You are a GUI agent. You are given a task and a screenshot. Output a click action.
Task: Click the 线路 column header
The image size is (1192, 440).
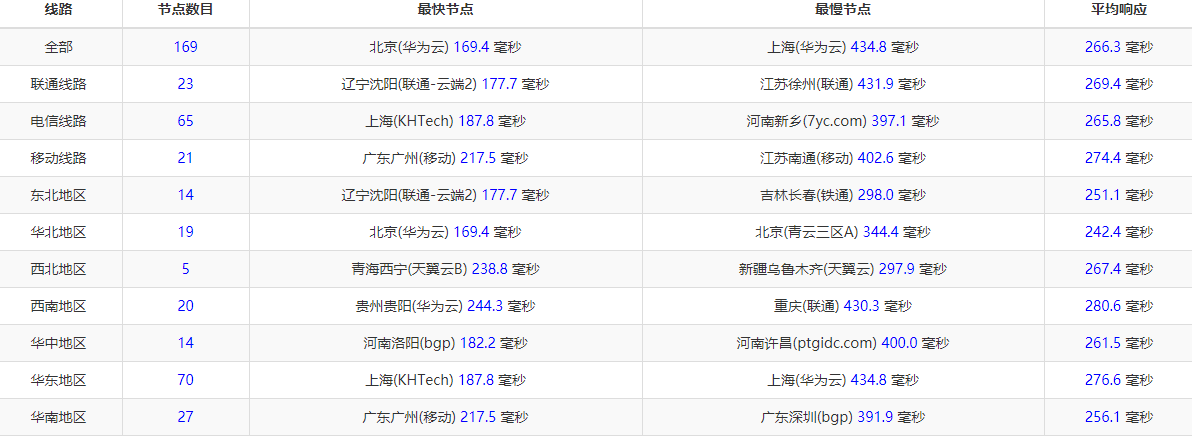click(x=59, y=10)
